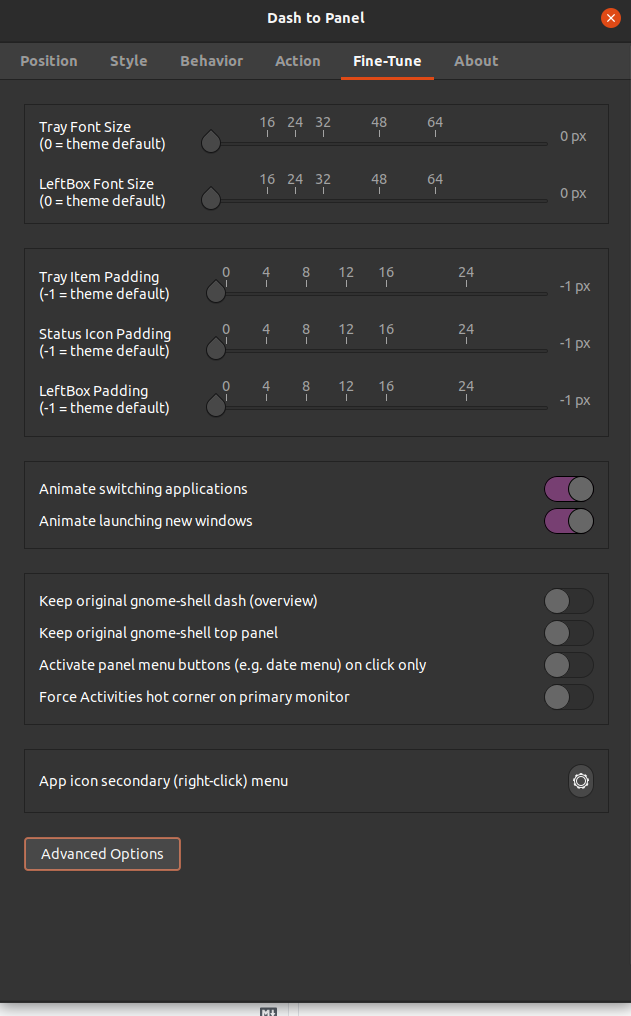Viewport: 631px width, 1016px height.
Task: Close the Dash to Panel window
Action: [610, 18]
